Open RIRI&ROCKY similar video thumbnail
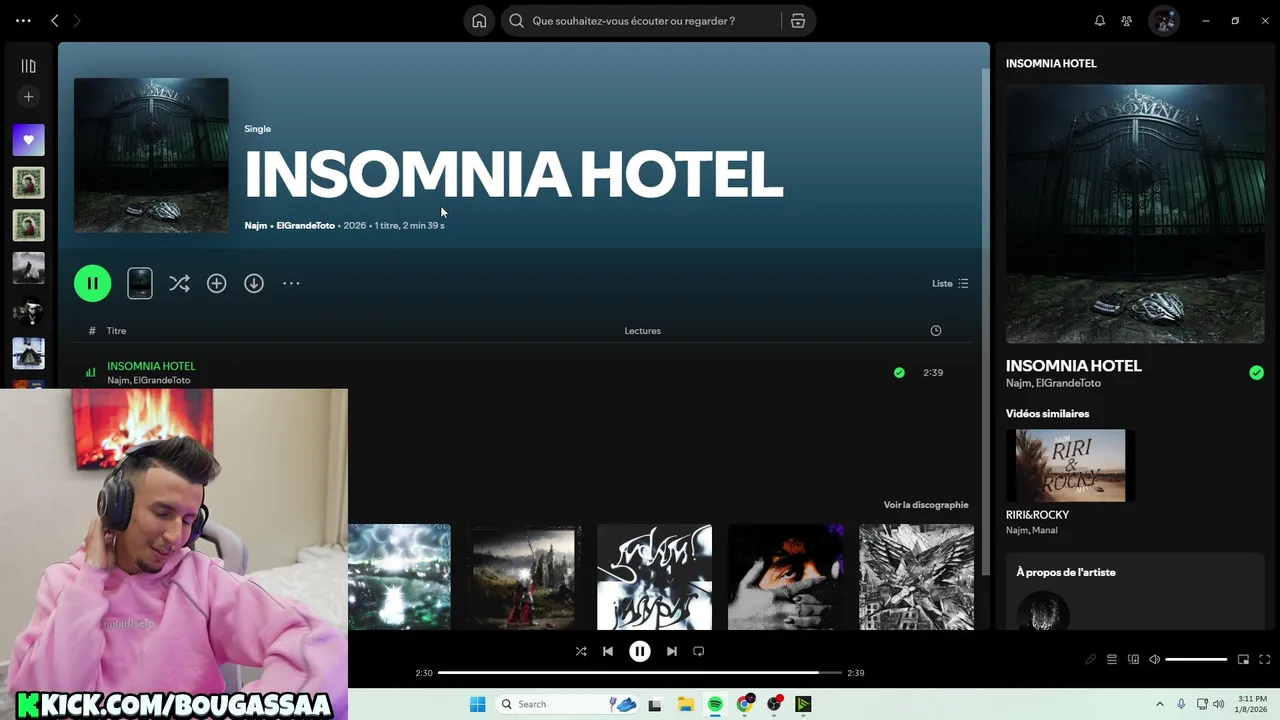The image size is (1280, 720). 1070,466
